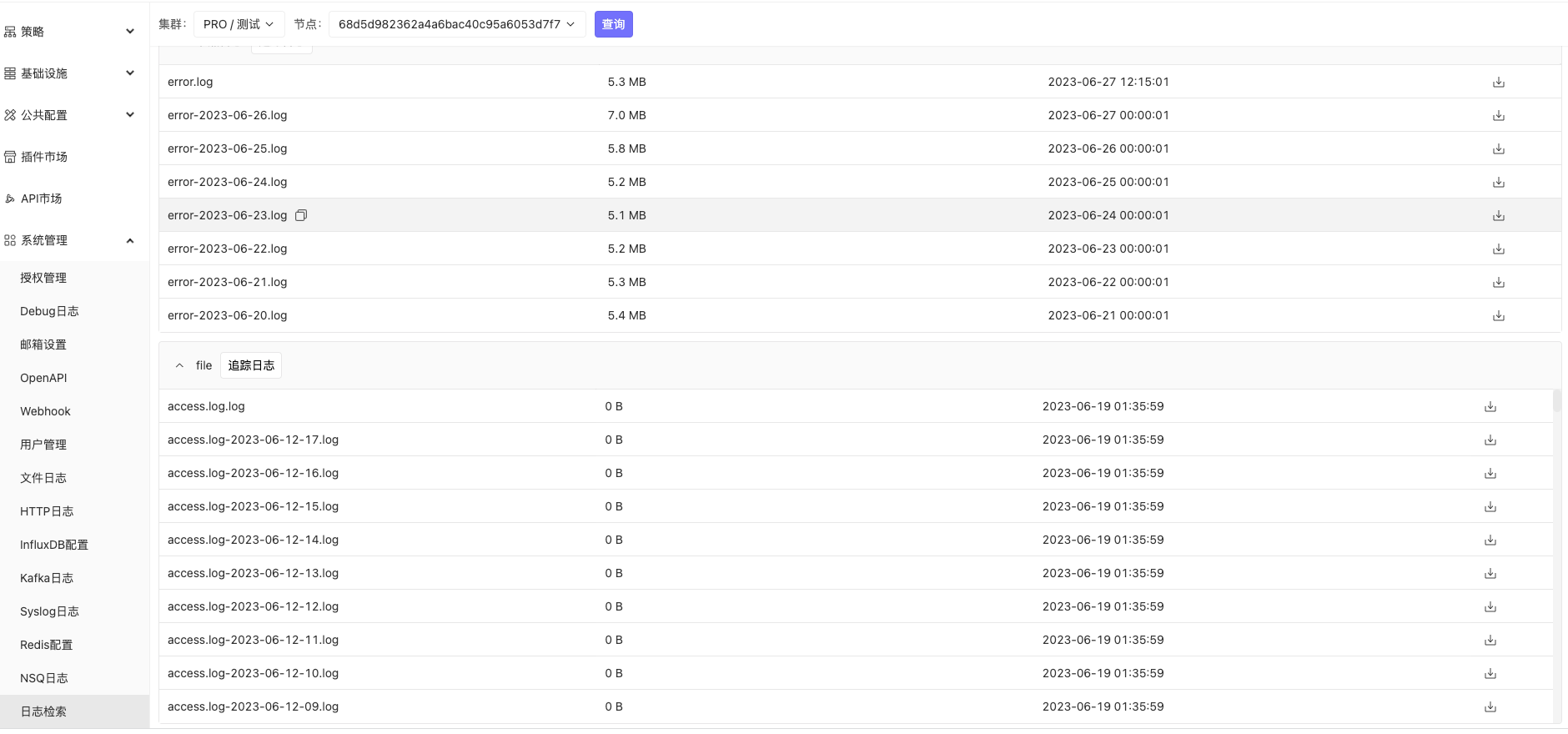Image resolution: width=1568 pixels, height=734 pixels.
Task: Download access.log-2023-06-12-09.log
Action: coord(1490,706)
